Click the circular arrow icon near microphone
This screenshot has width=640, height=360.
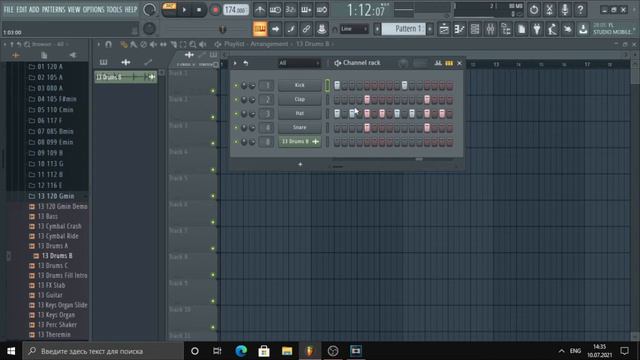pyautogui.click(x=534, y=9)
